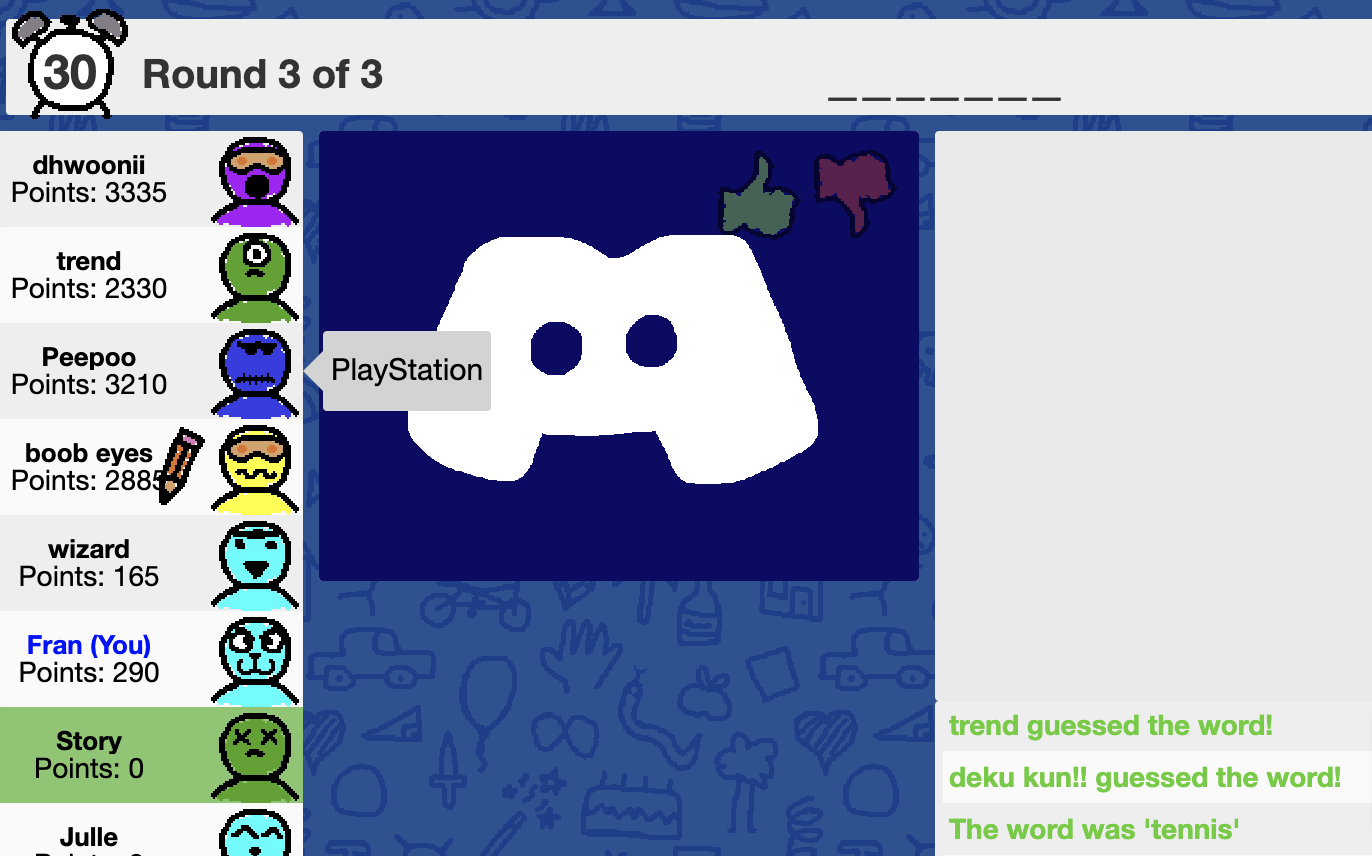Select player name trend in list
Viewport: 1372px width, 856px height.
pos(89,261)
